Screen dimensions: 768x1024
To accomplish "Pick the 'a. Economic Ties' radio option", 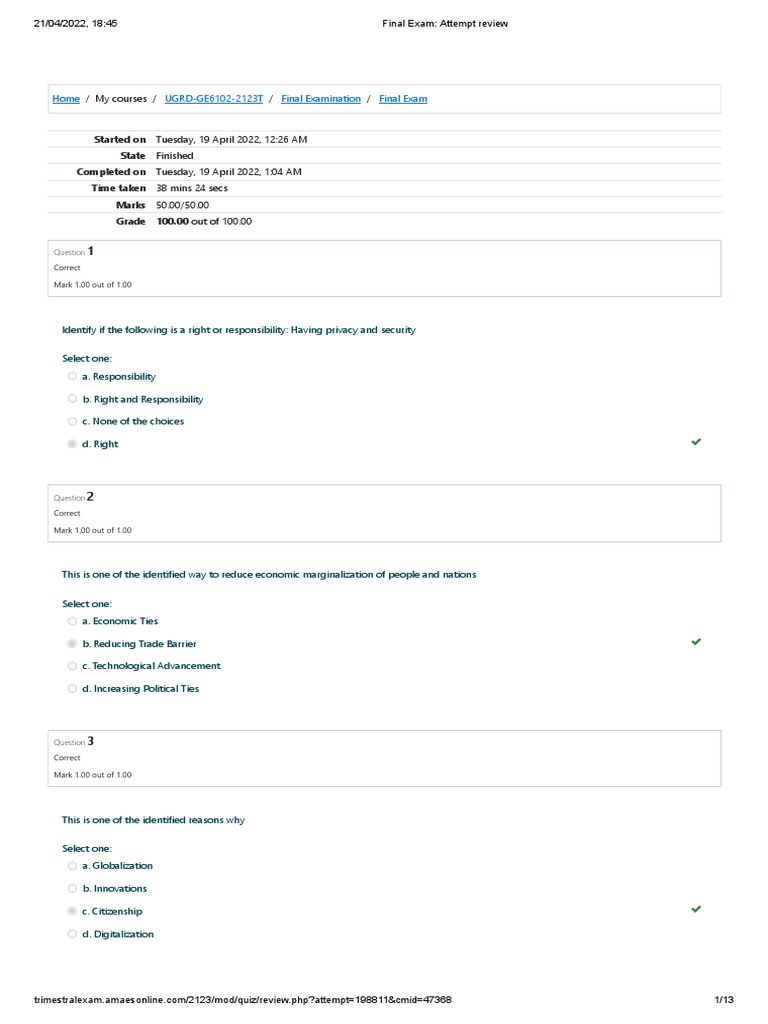I will coord(72,621).
